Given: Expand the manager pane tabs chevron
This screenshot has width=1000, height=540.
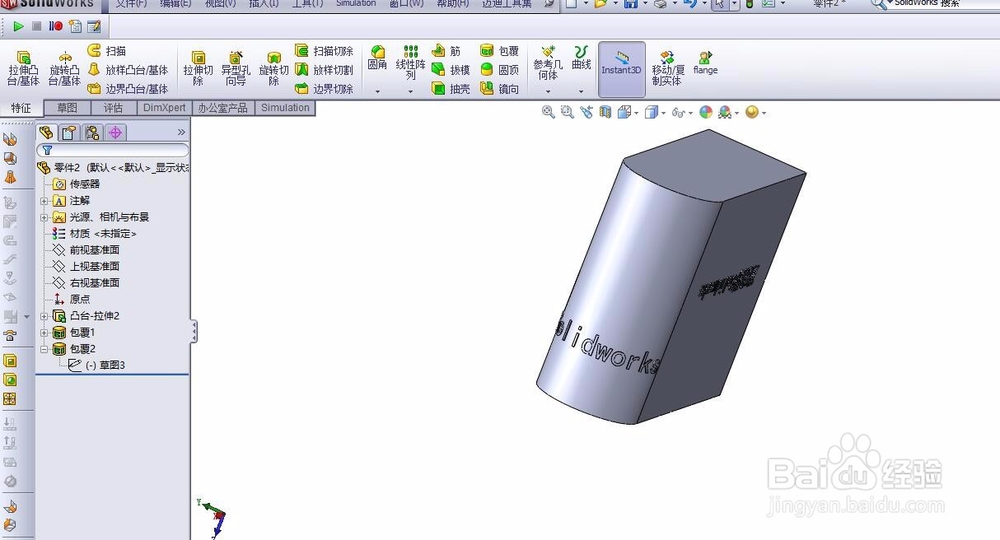Looking at the screenshot, I should [181, 132].
